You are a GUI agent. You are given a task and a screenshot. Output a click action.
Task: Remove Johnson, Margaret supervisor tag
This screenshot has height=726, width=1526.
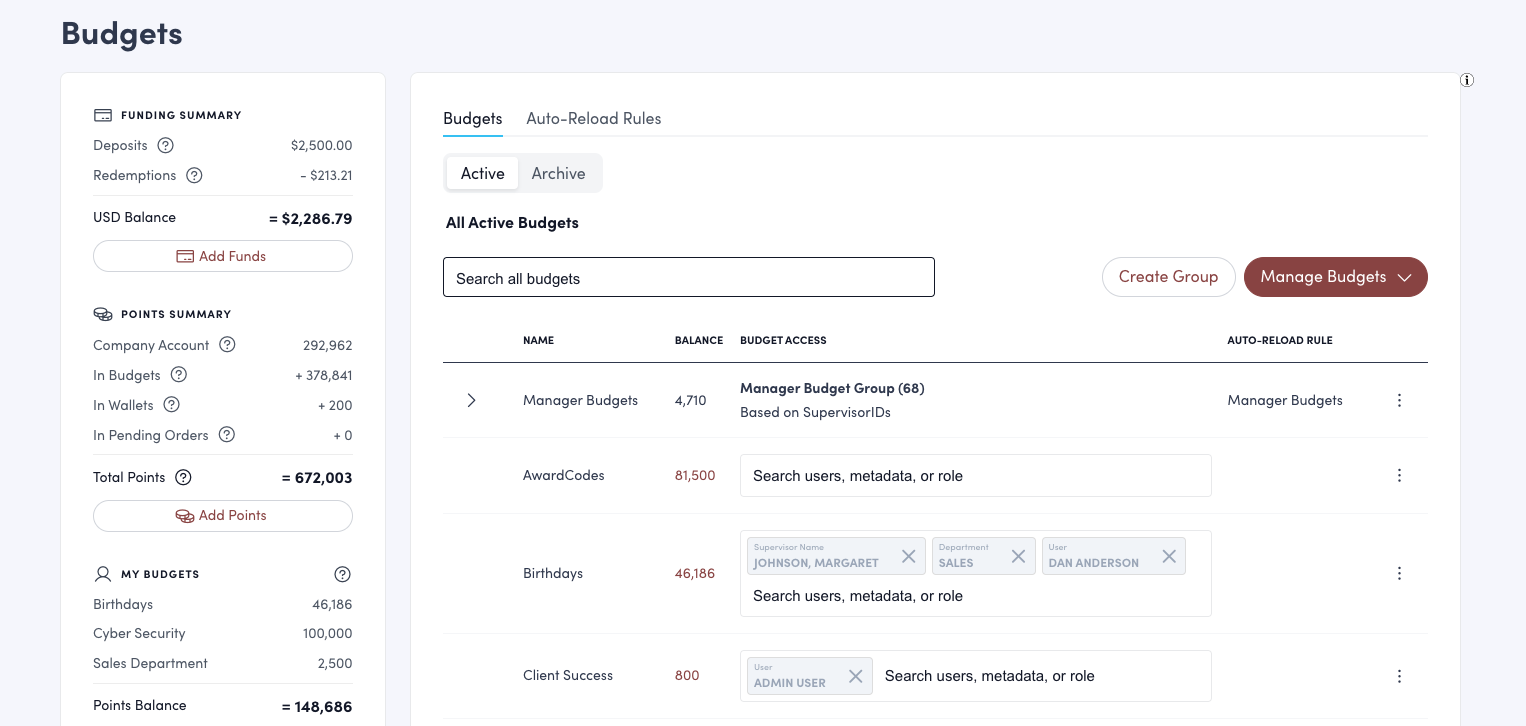tap(908, 556)
